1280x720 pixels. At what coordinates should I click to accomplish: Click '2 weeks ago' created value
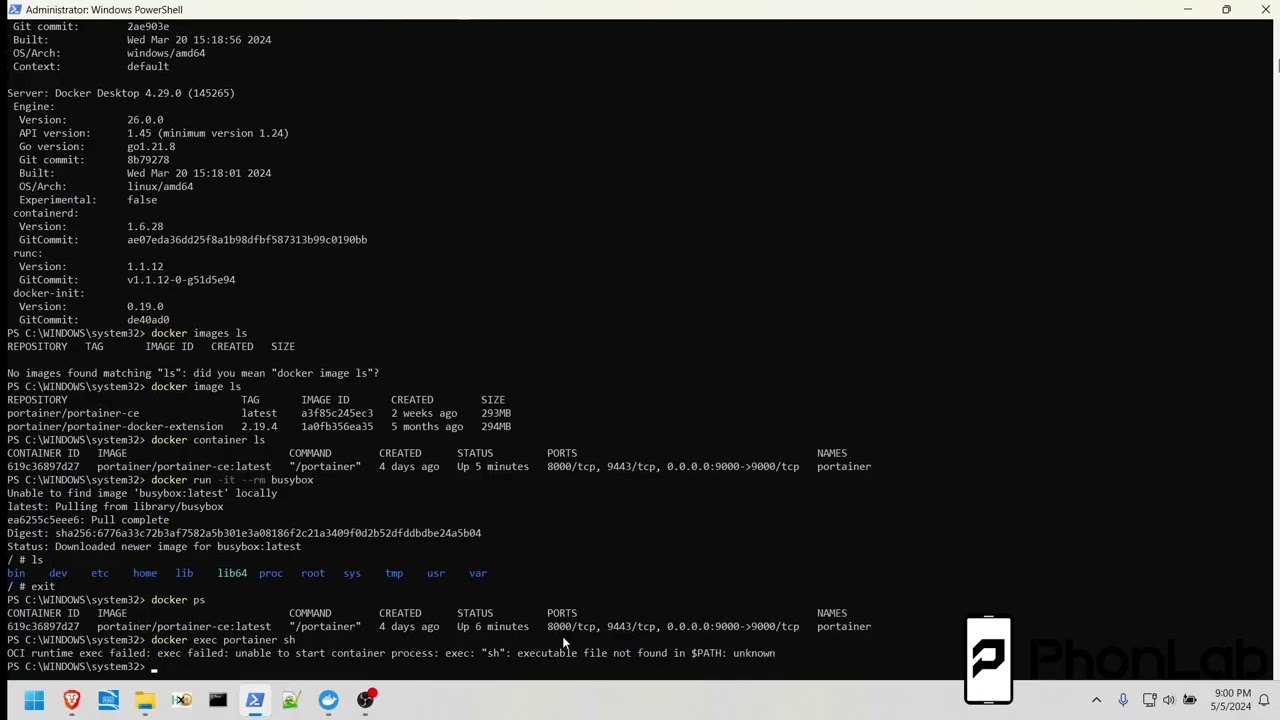(x=424, y=413)
